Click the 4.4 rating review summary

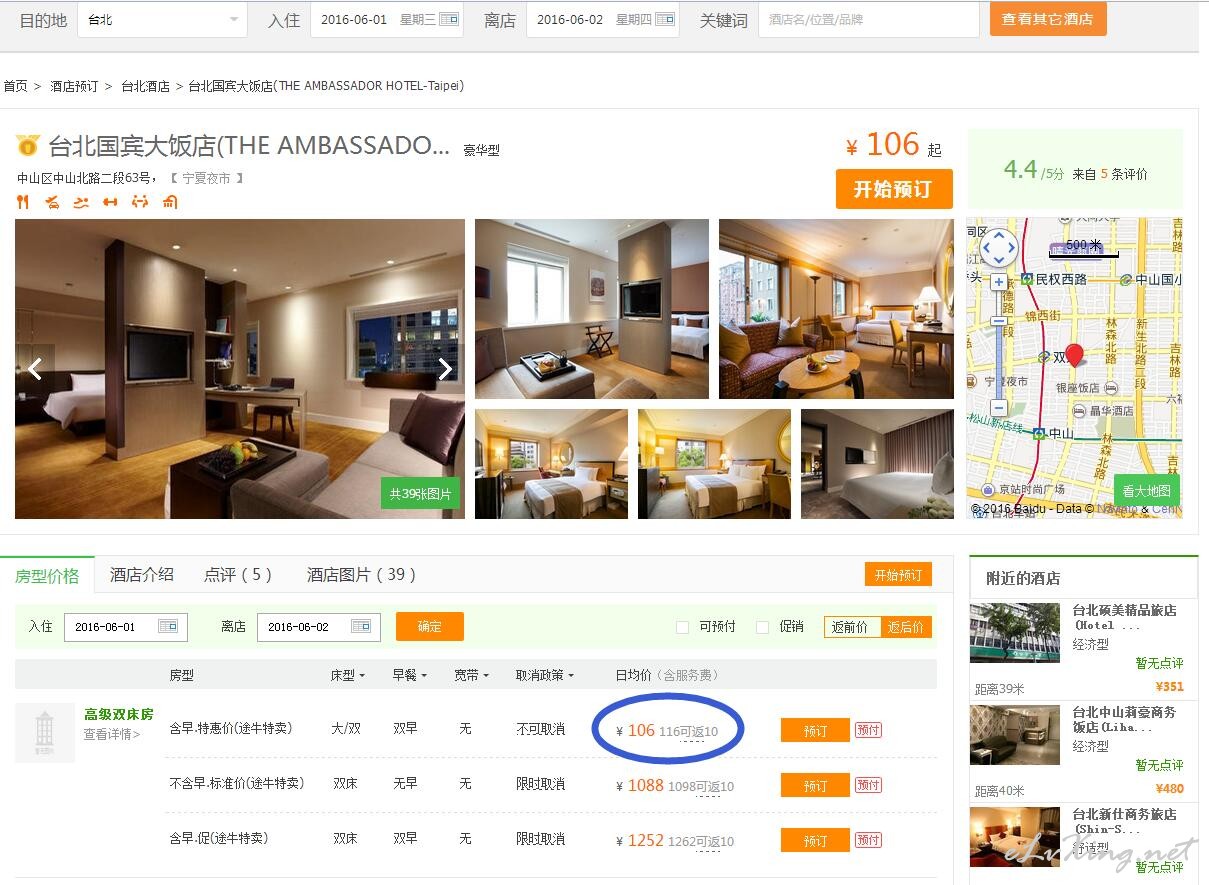(x=1075, y=171)
